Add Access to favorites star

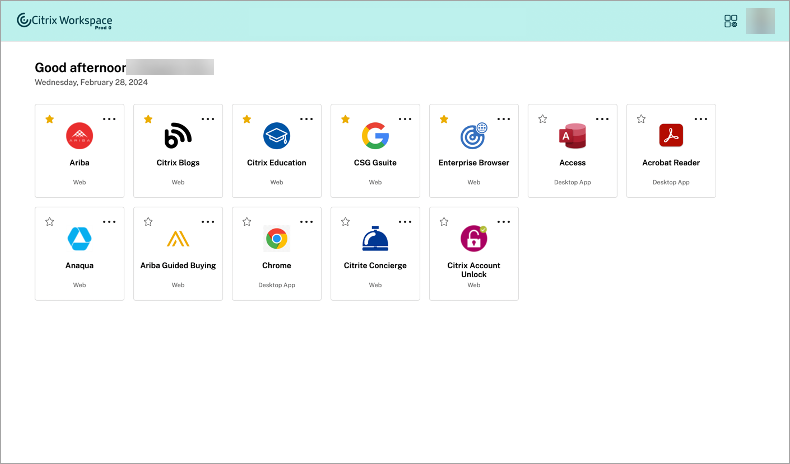pyautogui.click(x=543, y=119)
